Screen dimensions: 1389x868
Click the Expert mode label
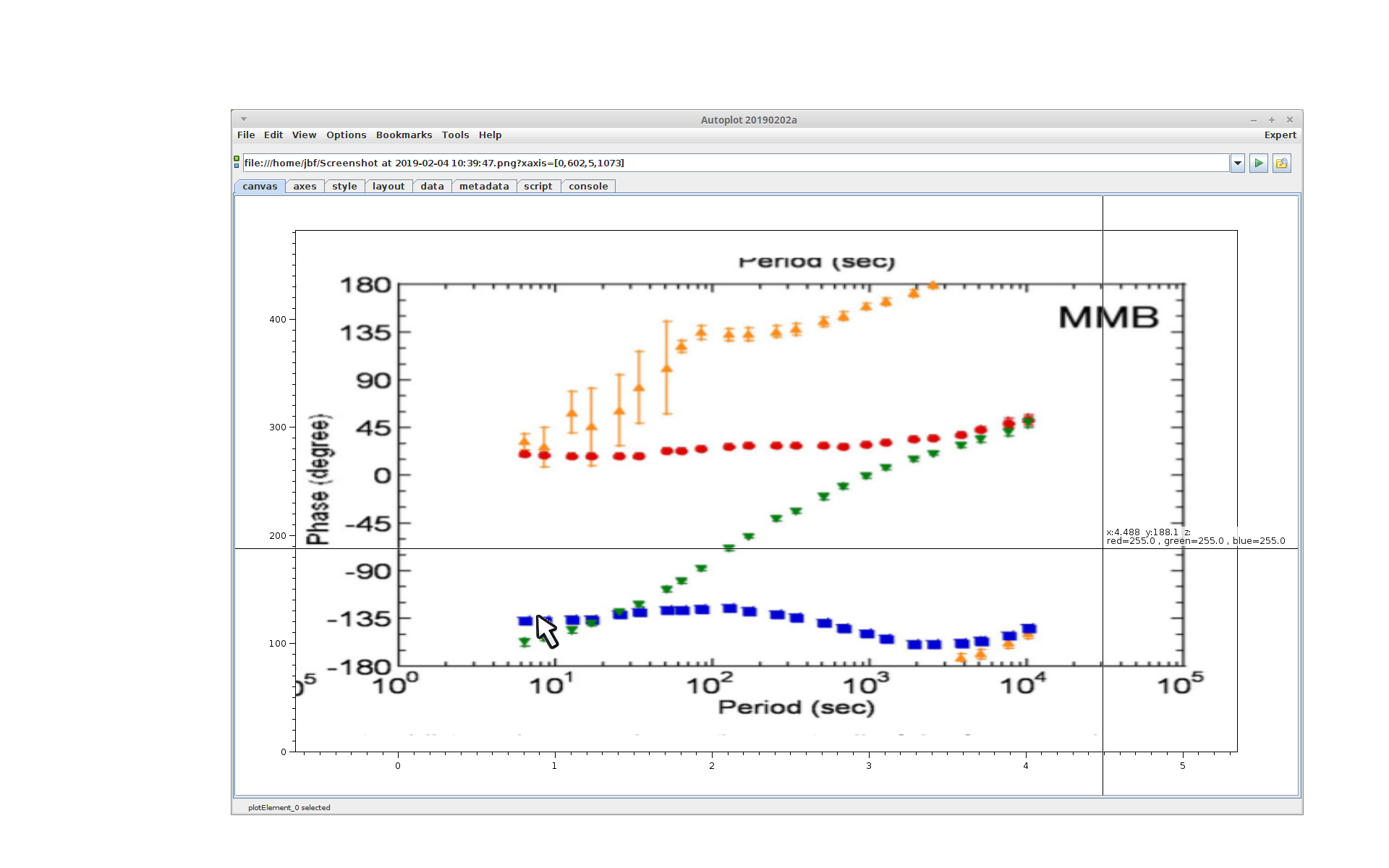click(x=1280, y=135)
